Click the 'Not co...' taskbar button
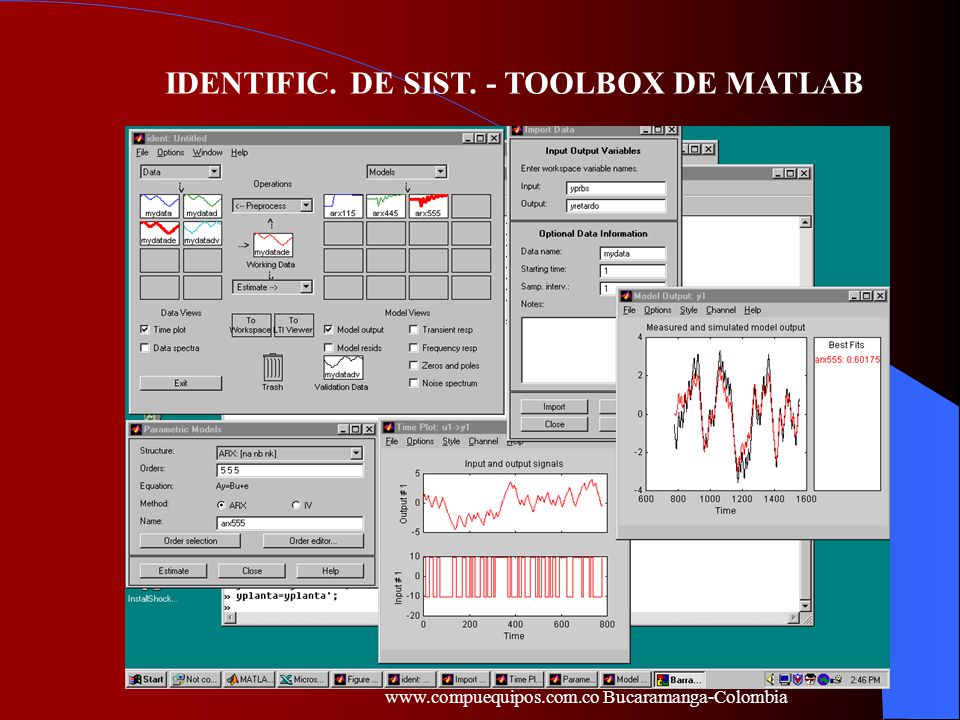This screenshot has width=960, height=720. click(195, 679)
